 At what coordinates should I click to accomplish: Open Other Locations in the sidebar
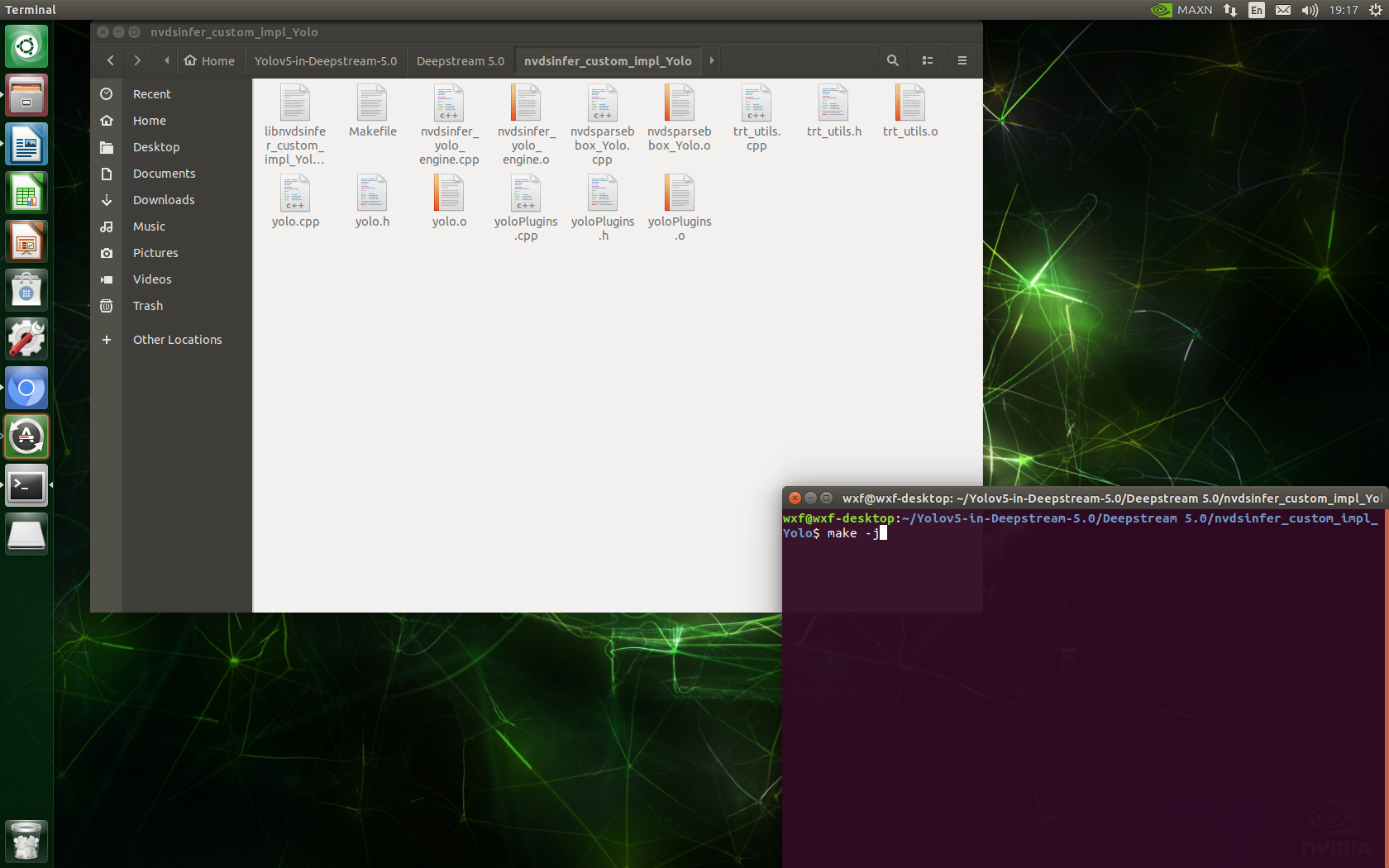177,339
